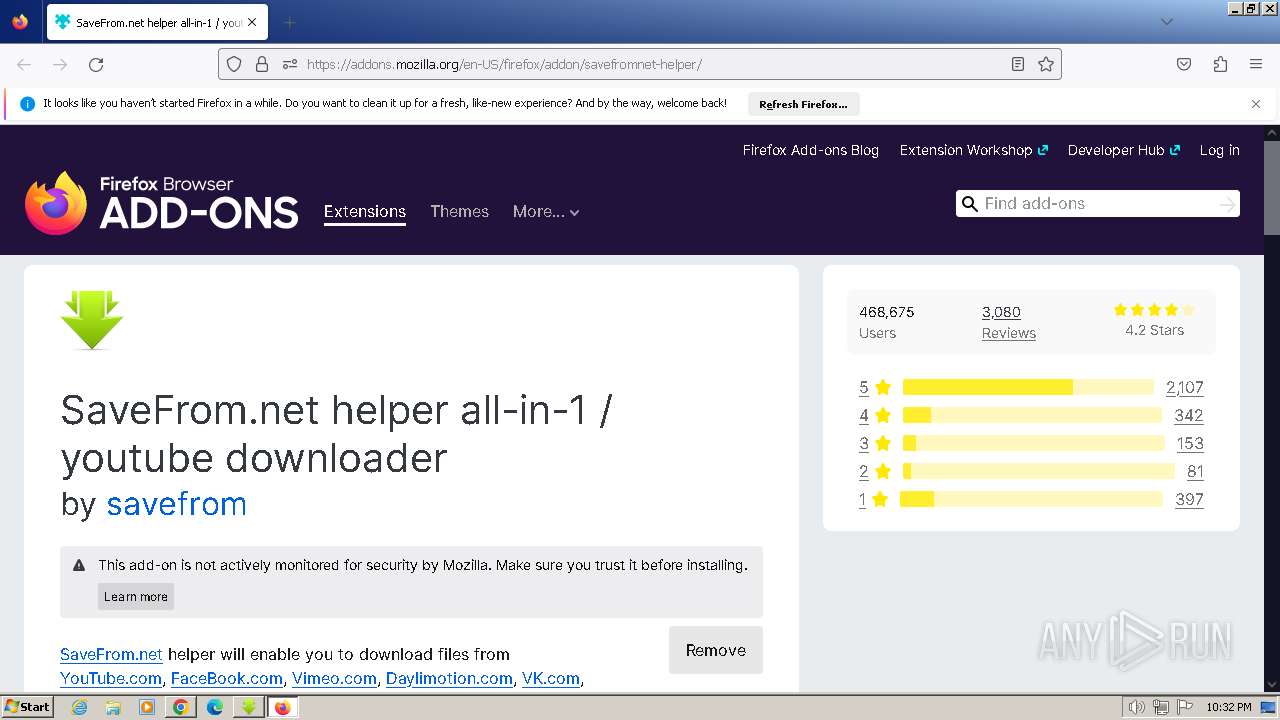Switch to Firefox taskbar button

pos(282,707)
